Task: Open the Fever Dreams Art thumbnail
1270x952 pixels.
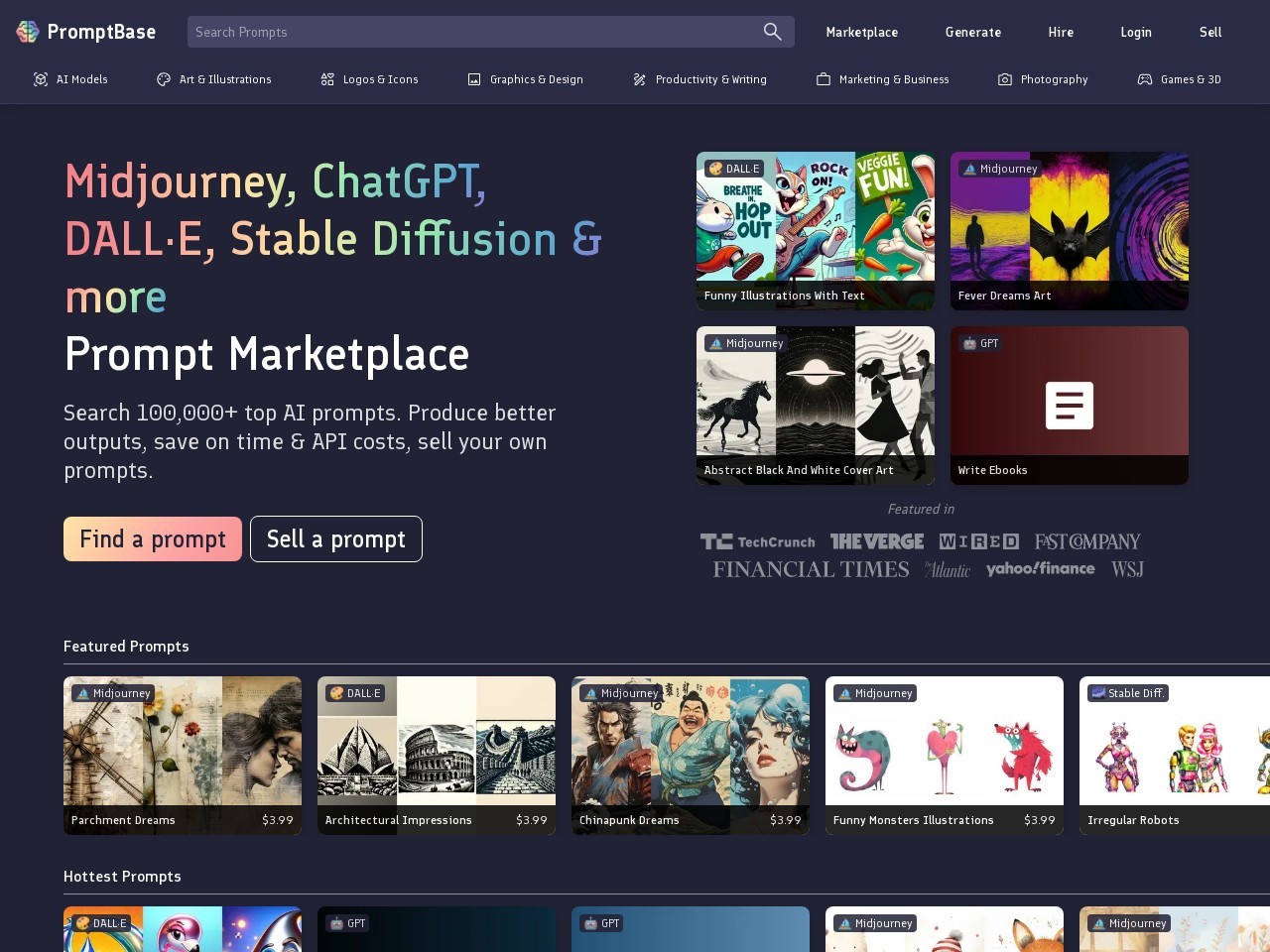Action: tap(1070, 231)
